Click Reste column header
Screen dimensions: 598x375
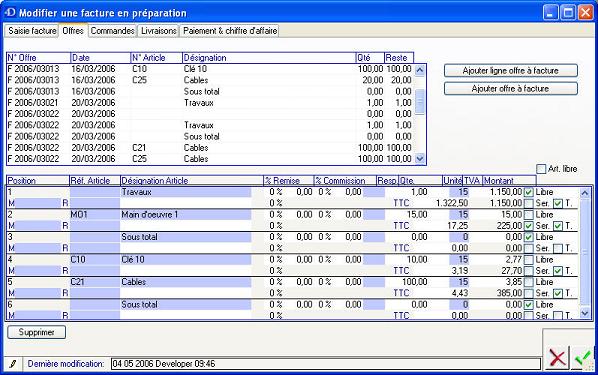[x=399, y=58]
